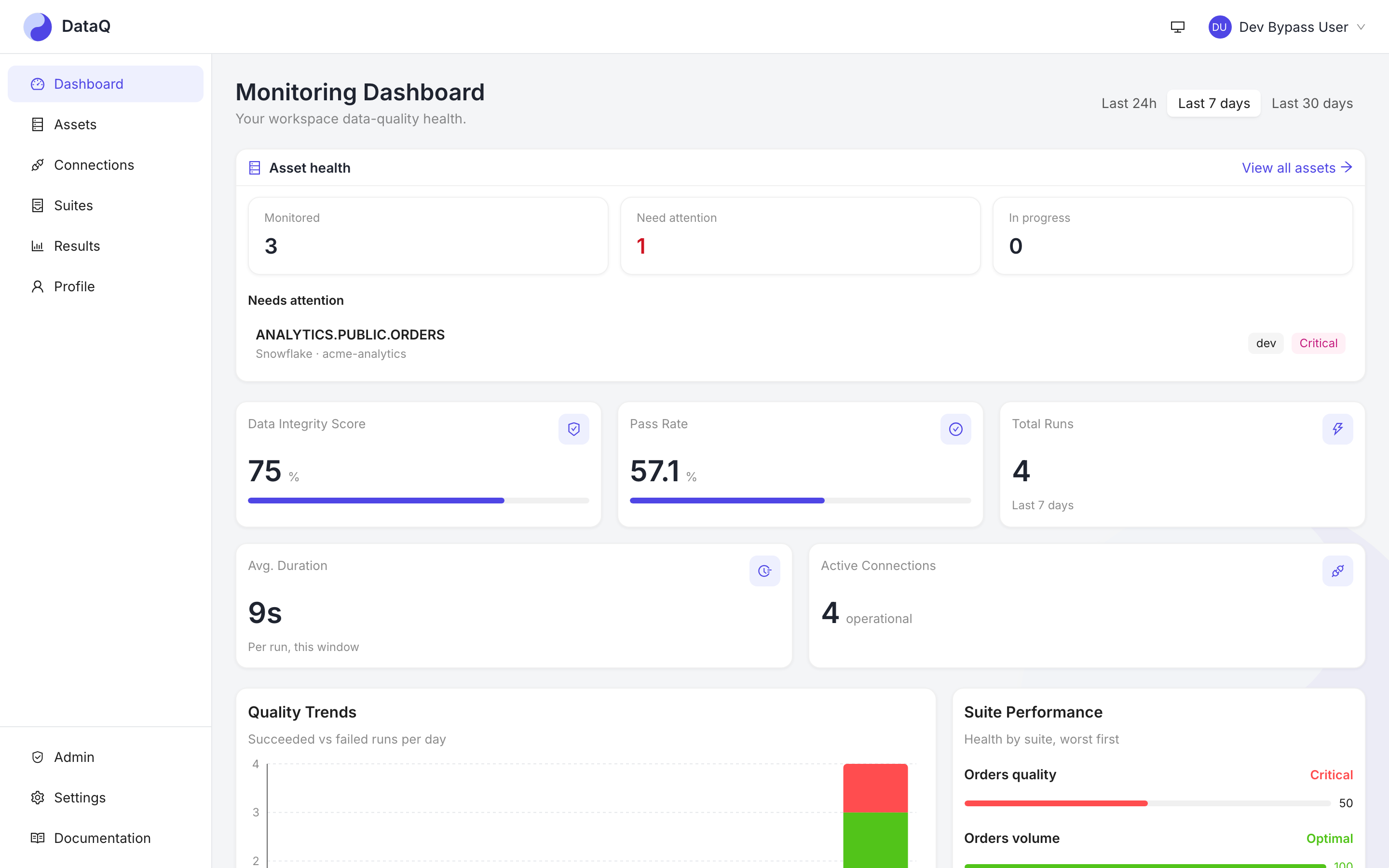This screenshot has width=1389, height=868.
Task: Click the Asset health section icon
Action: click(254, 168)
